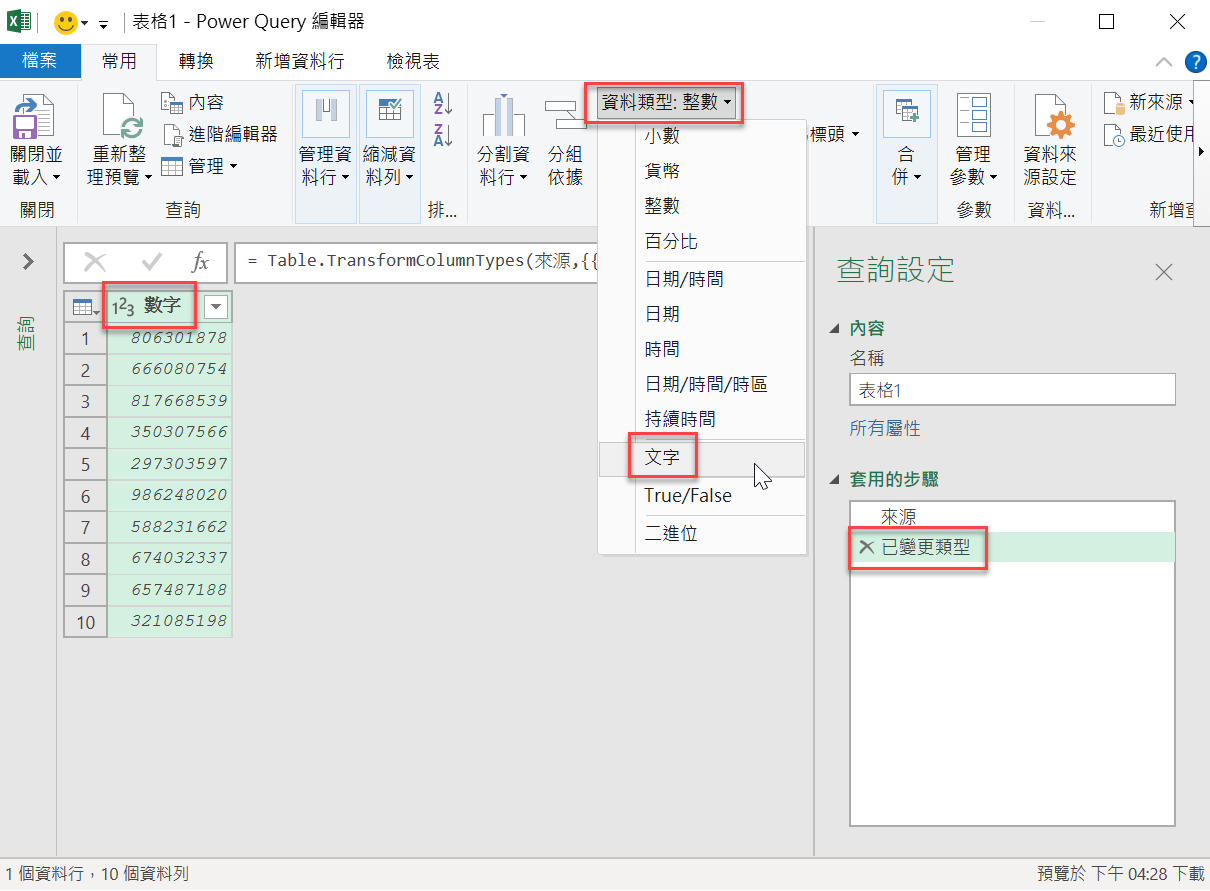Edit the 名稱 field 表格1
Viewport: 1210px width, 891px height.
1013,390
